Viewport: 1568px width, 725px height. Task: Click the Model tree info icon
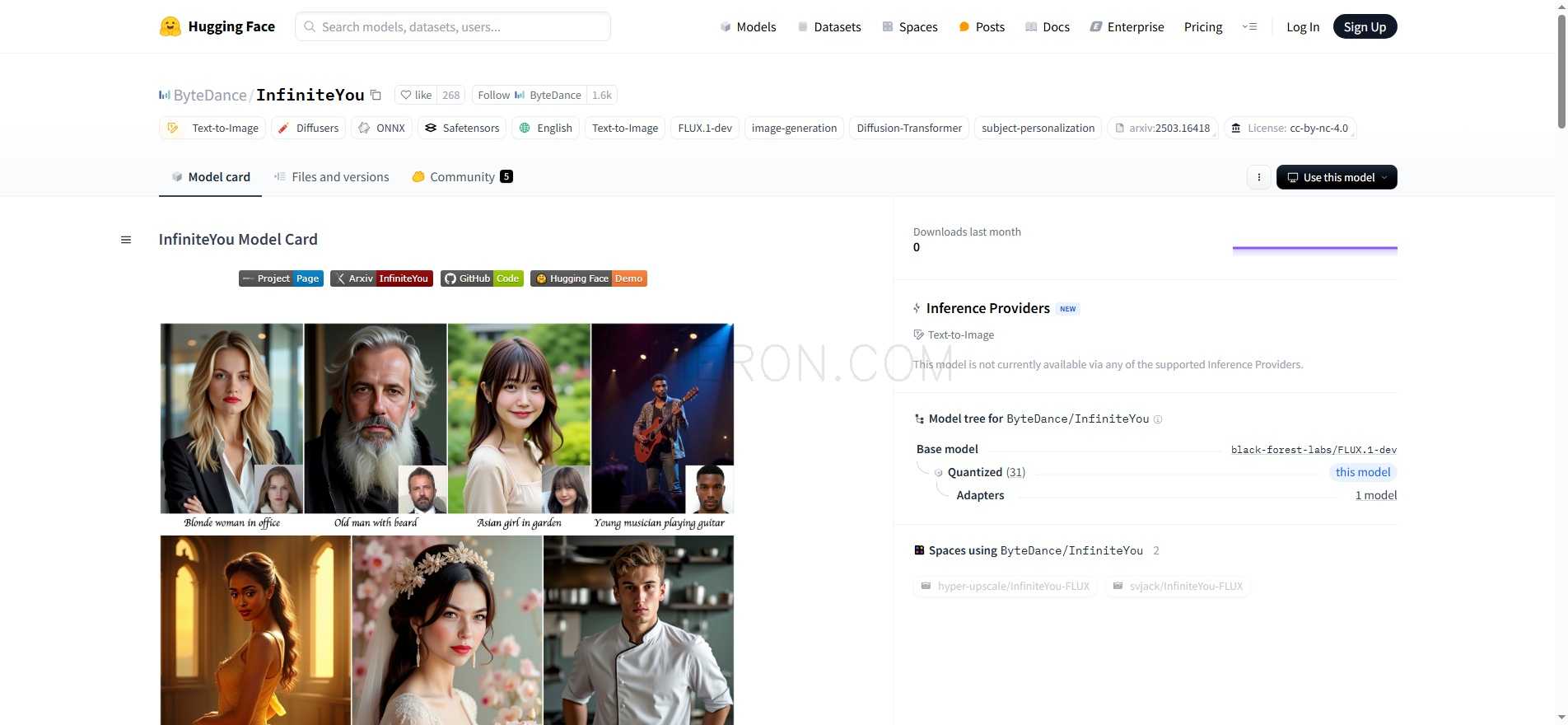tap(1157, 419)
